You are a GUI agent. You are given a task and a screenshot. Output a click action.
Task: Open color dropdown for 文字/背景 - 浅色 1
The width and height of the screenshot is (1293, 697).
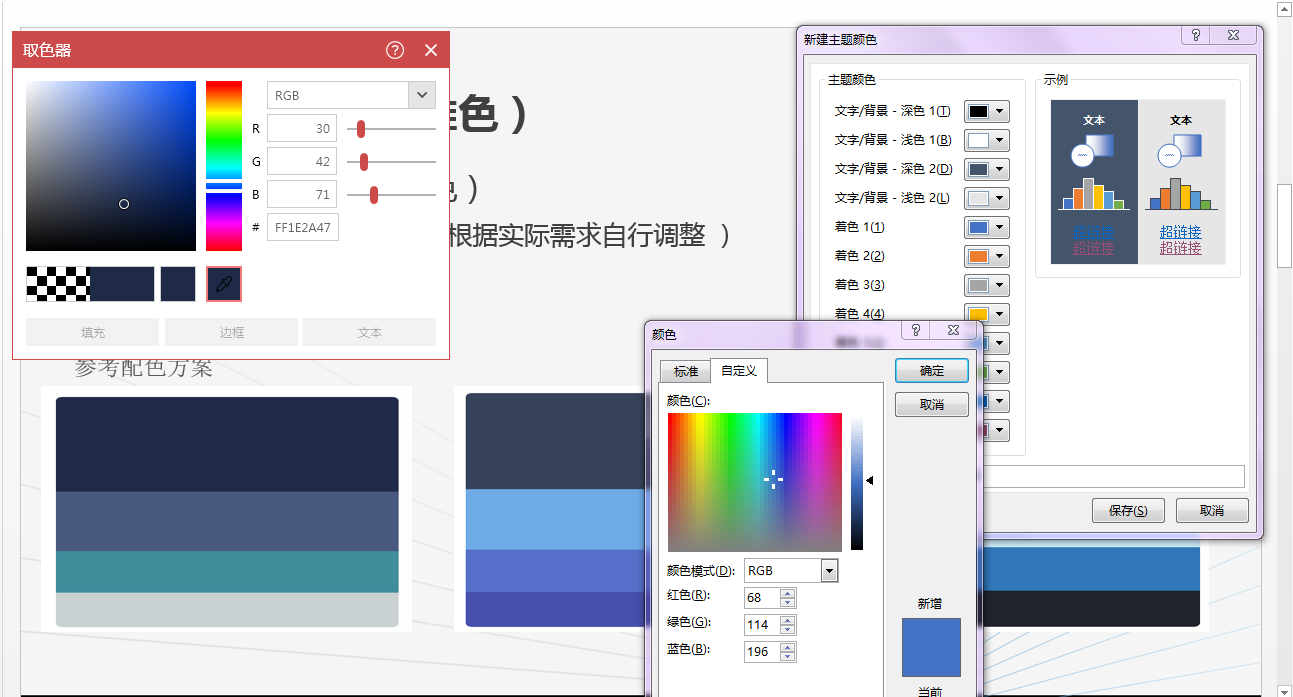coord(987,140)
